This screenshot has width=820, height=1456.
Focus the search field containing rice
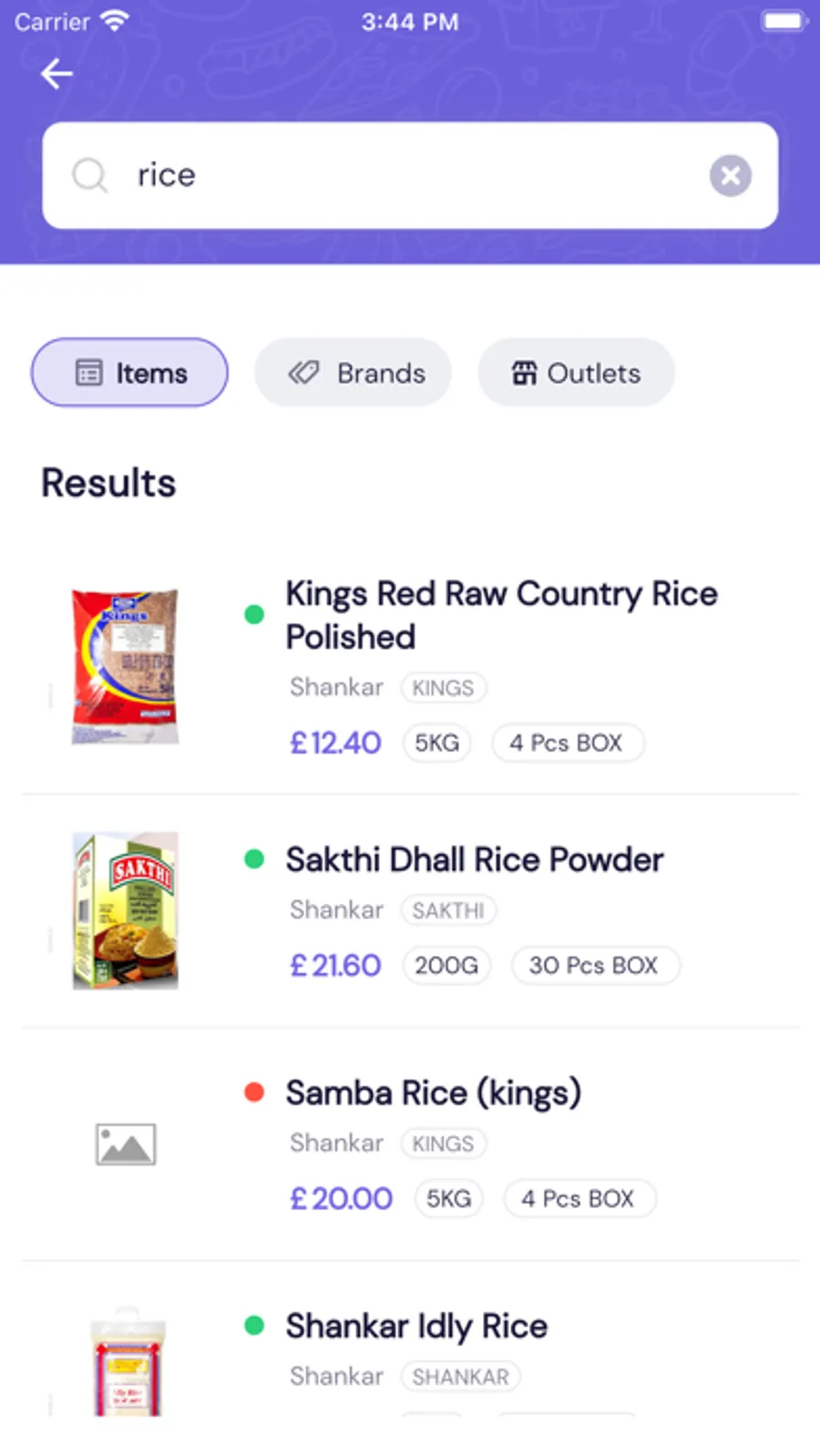[x=410, y=175]
